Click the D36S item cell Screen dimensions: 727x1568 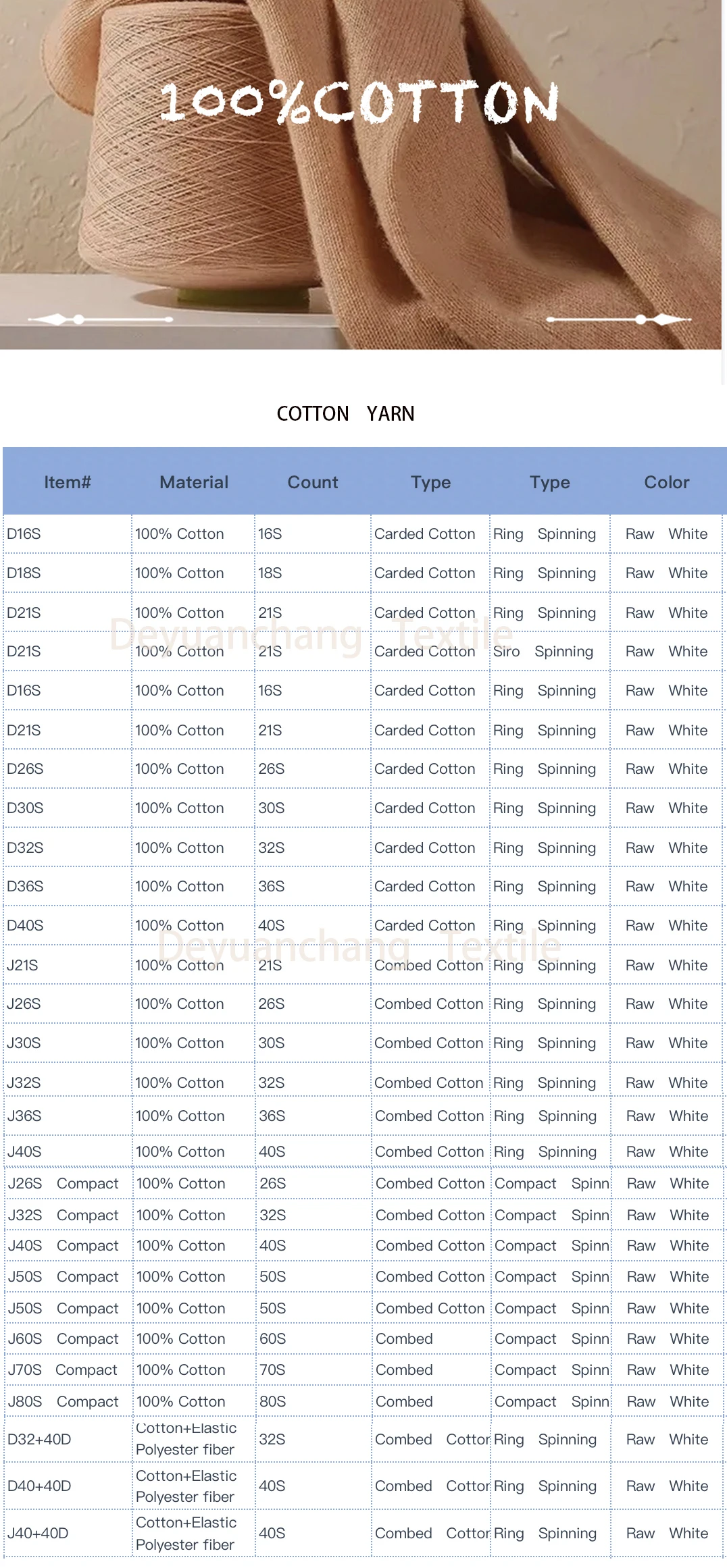point(26,887)
